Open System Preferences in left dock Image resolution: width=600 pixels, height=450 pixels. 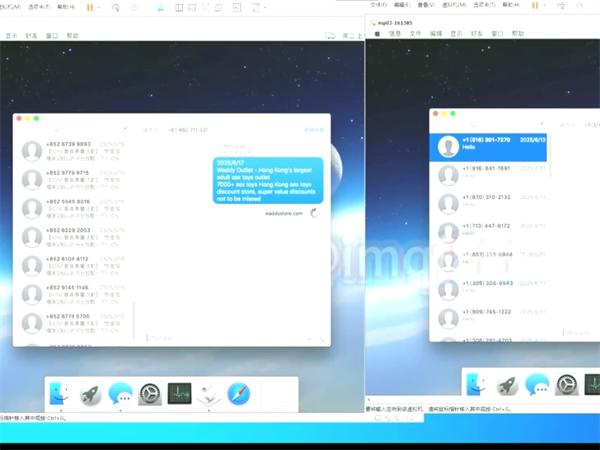(x=150, y=393)
